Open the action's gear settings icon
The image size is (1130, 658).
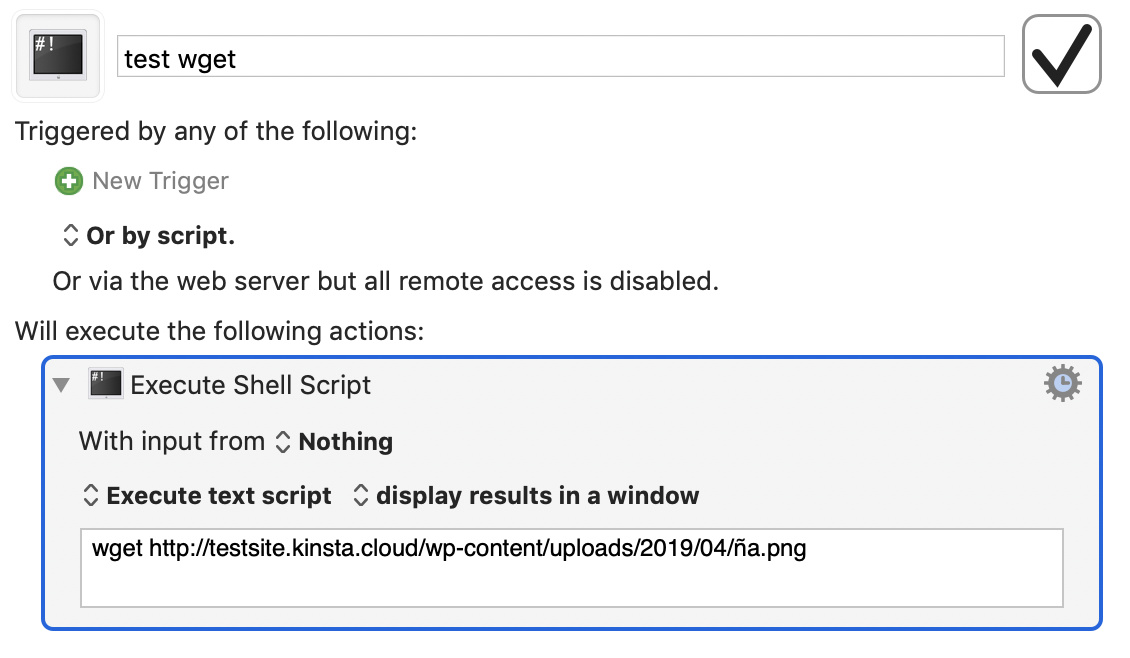tap(1062, 383)
